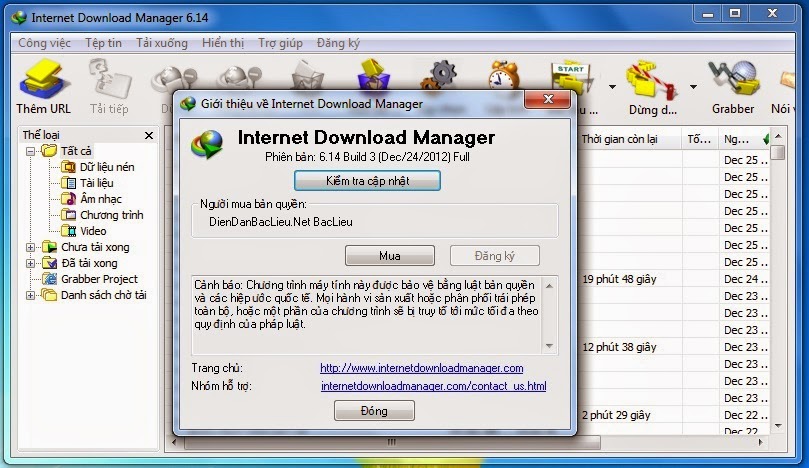Screen dimensions: 809x468
Task: Click the delete completed basket toolbar icon
Action: 374,76
